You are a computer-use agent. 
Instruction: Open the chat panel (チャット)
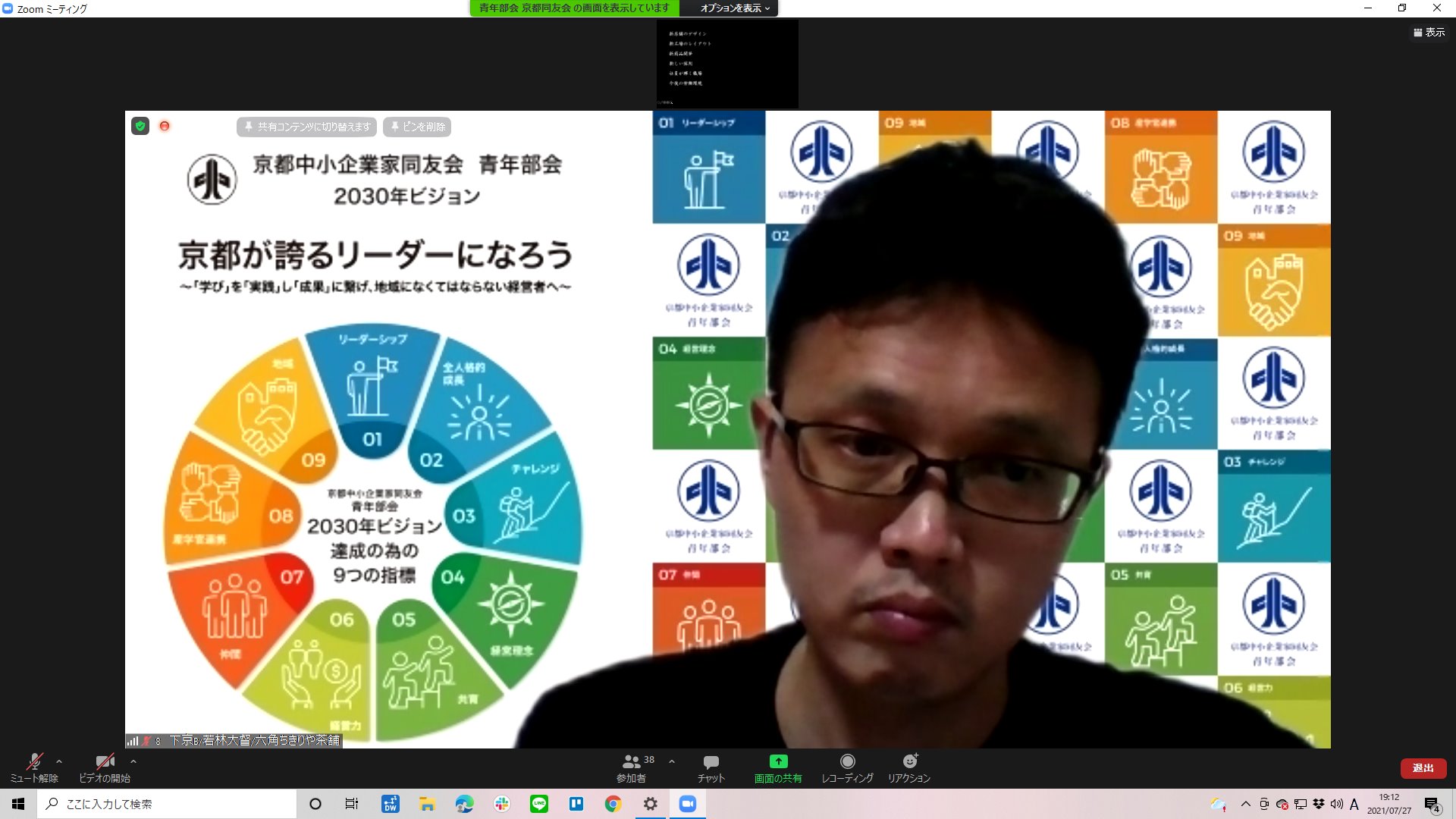tap(711, 767)
